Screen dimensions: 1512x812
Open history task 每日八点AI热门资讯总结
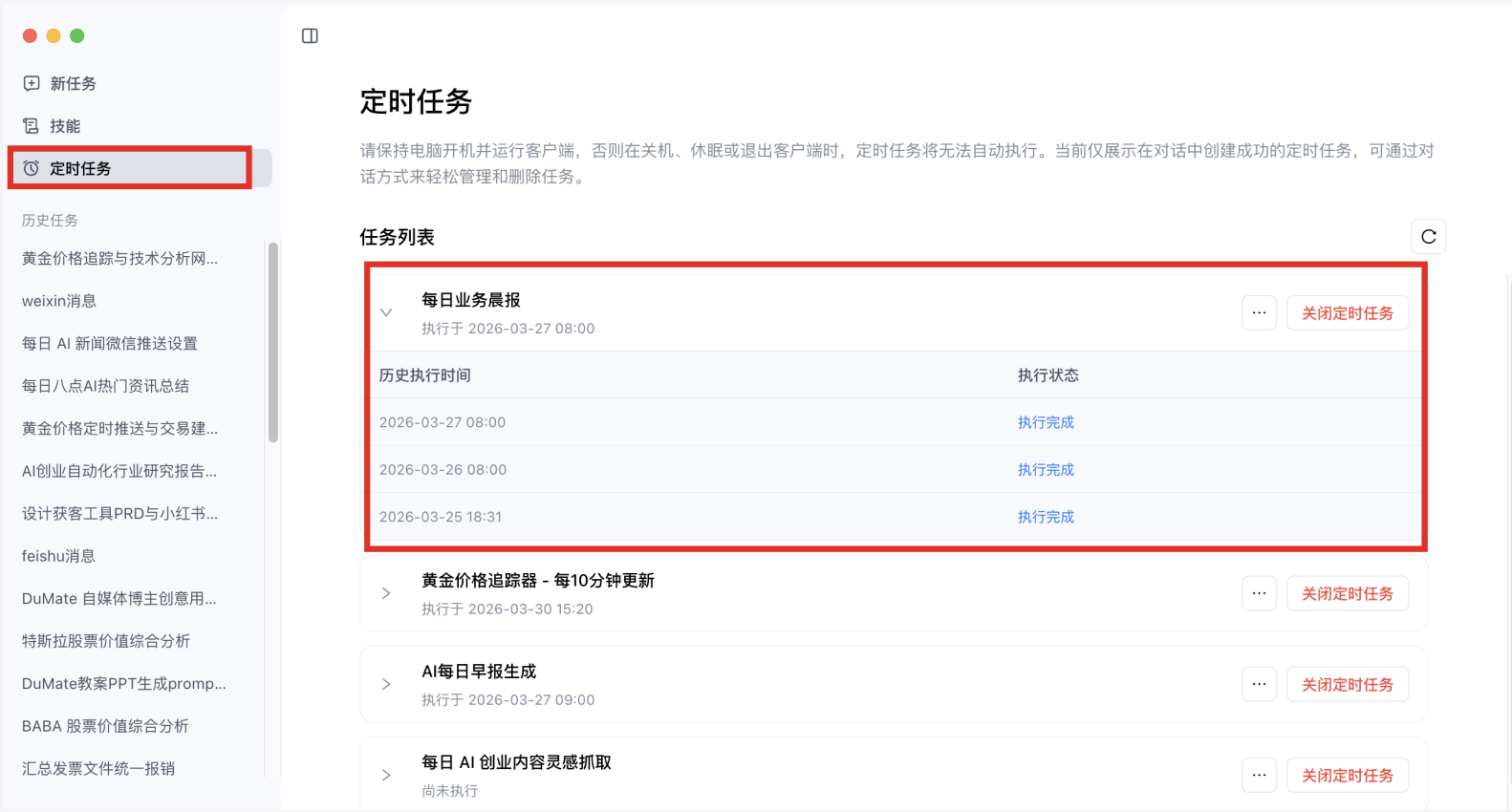(105, 386)
